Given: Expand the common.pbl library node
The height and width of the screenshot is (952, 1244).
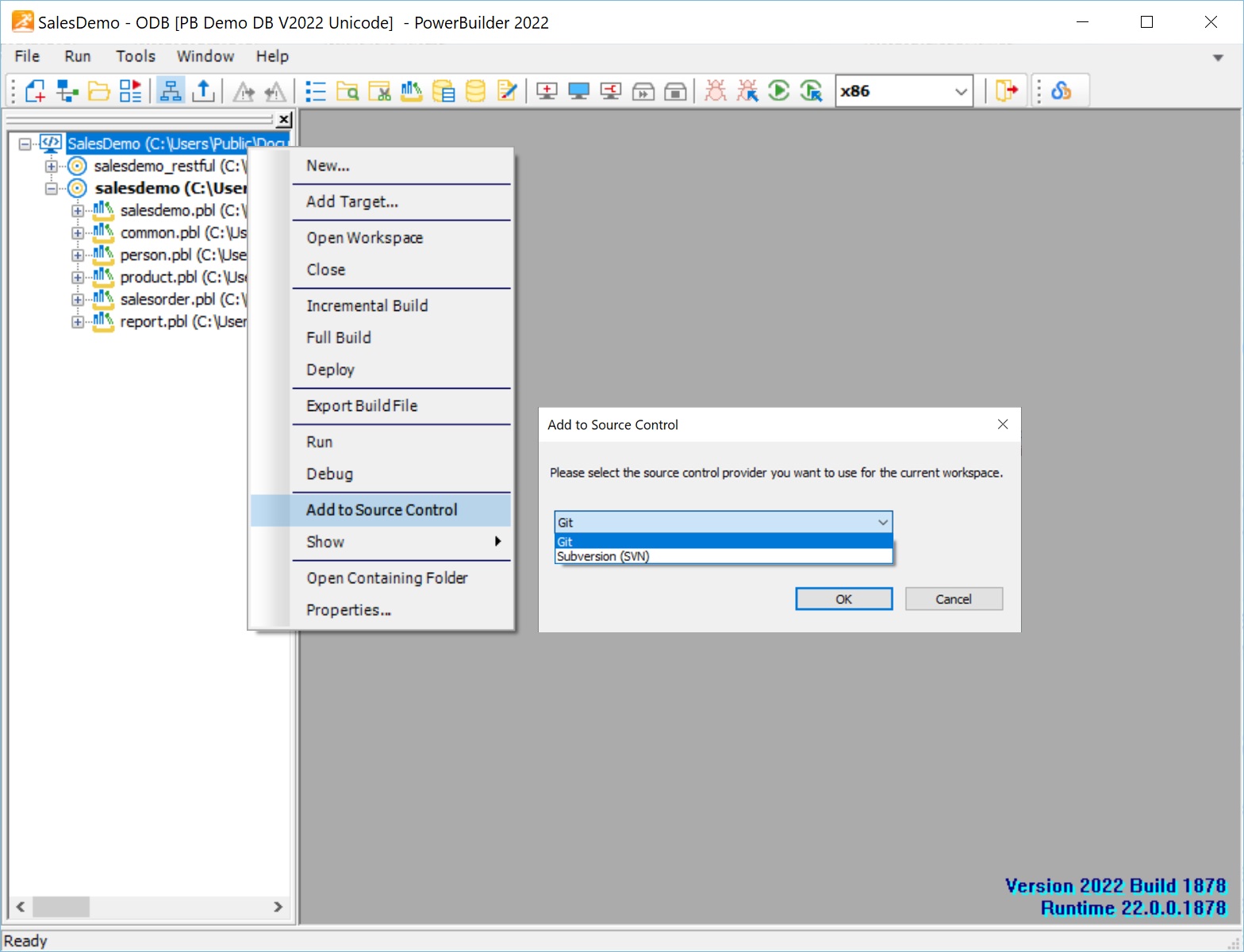Looking at the screenshot, I should tap(77, 233).
